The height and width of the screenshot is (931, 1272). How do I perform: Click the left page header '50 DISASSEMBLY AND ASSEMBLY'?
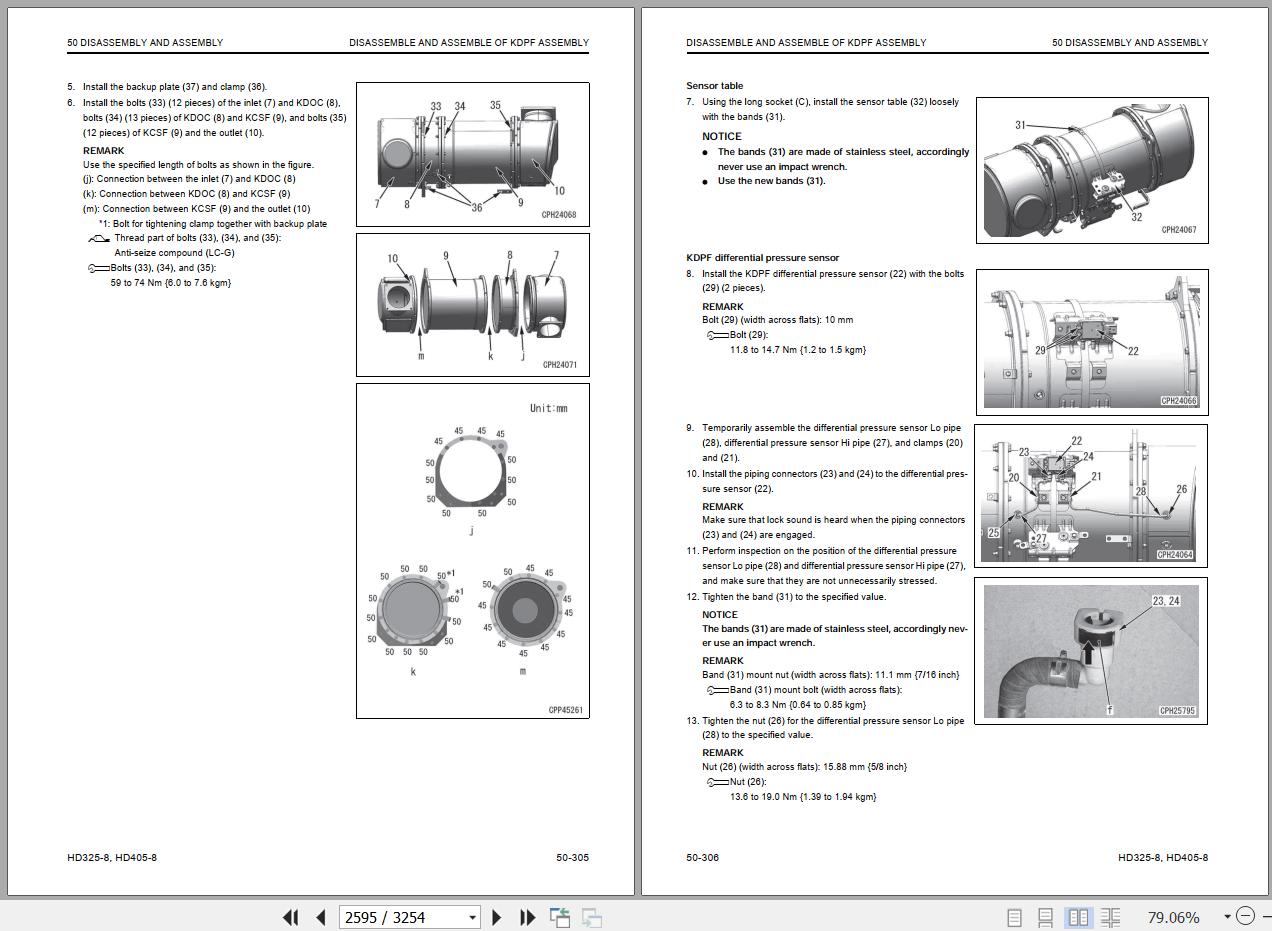click(x=145, y=43)
